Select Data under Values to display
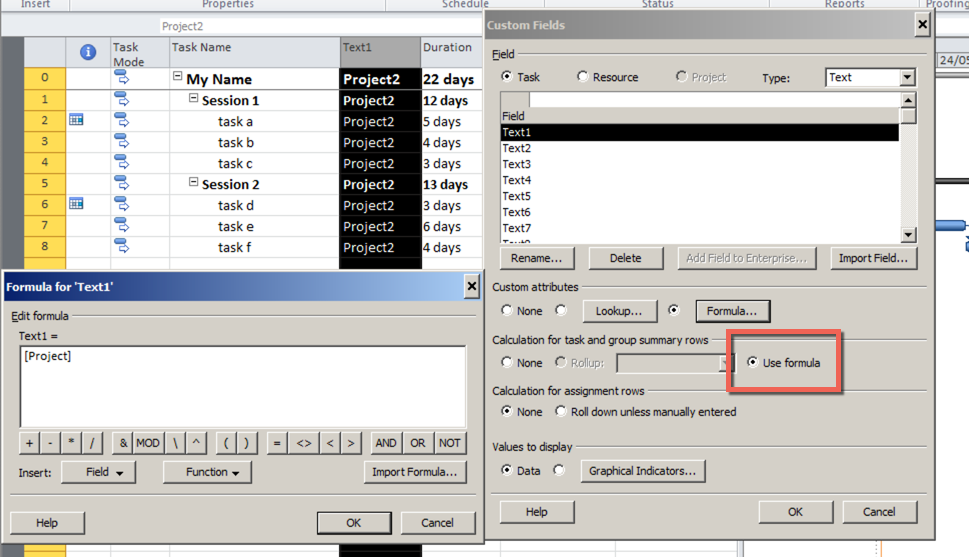Screen dimensions: 969x557 point(507,470)
